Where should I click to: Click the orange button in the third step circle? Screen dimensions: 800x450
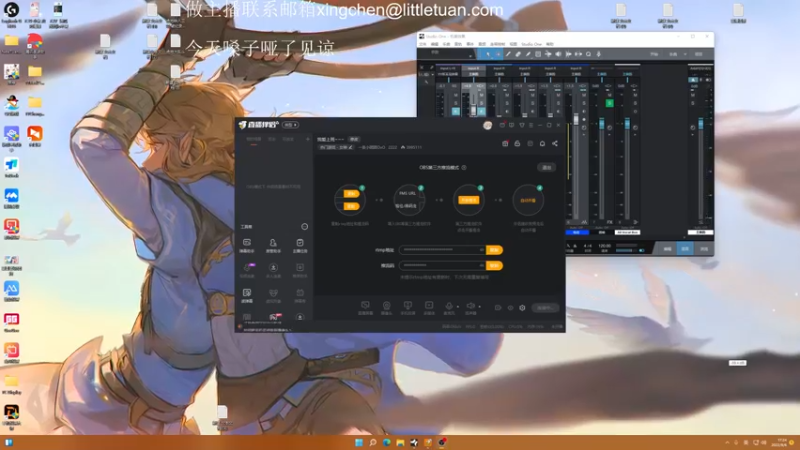(468, 200)
